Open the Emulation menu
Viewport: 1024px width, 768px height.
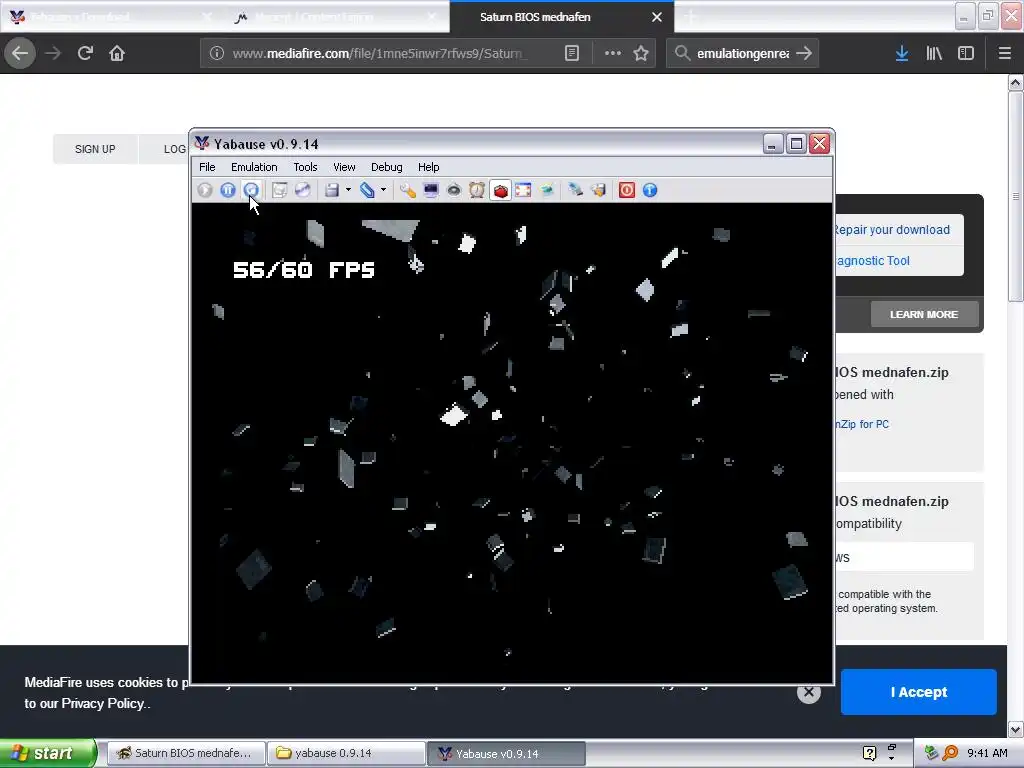tap(254, 167)
